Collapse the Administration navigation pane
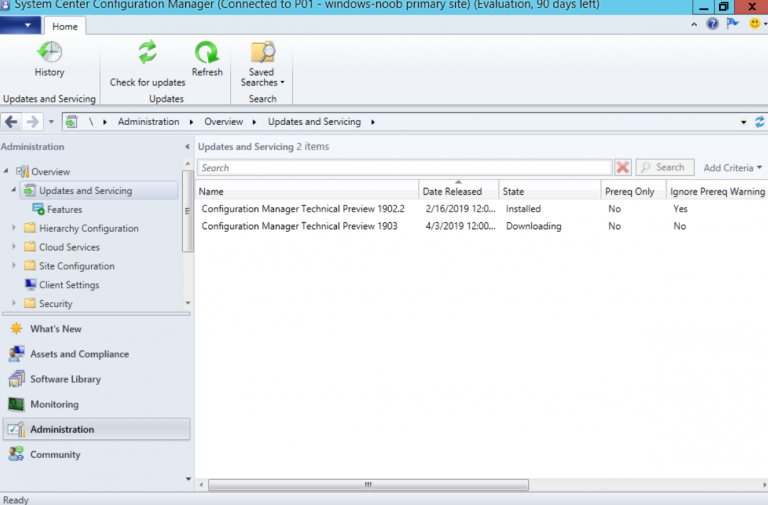Image resolution: width=768 pixels, height=505 pixels. [x=187, y=146]
